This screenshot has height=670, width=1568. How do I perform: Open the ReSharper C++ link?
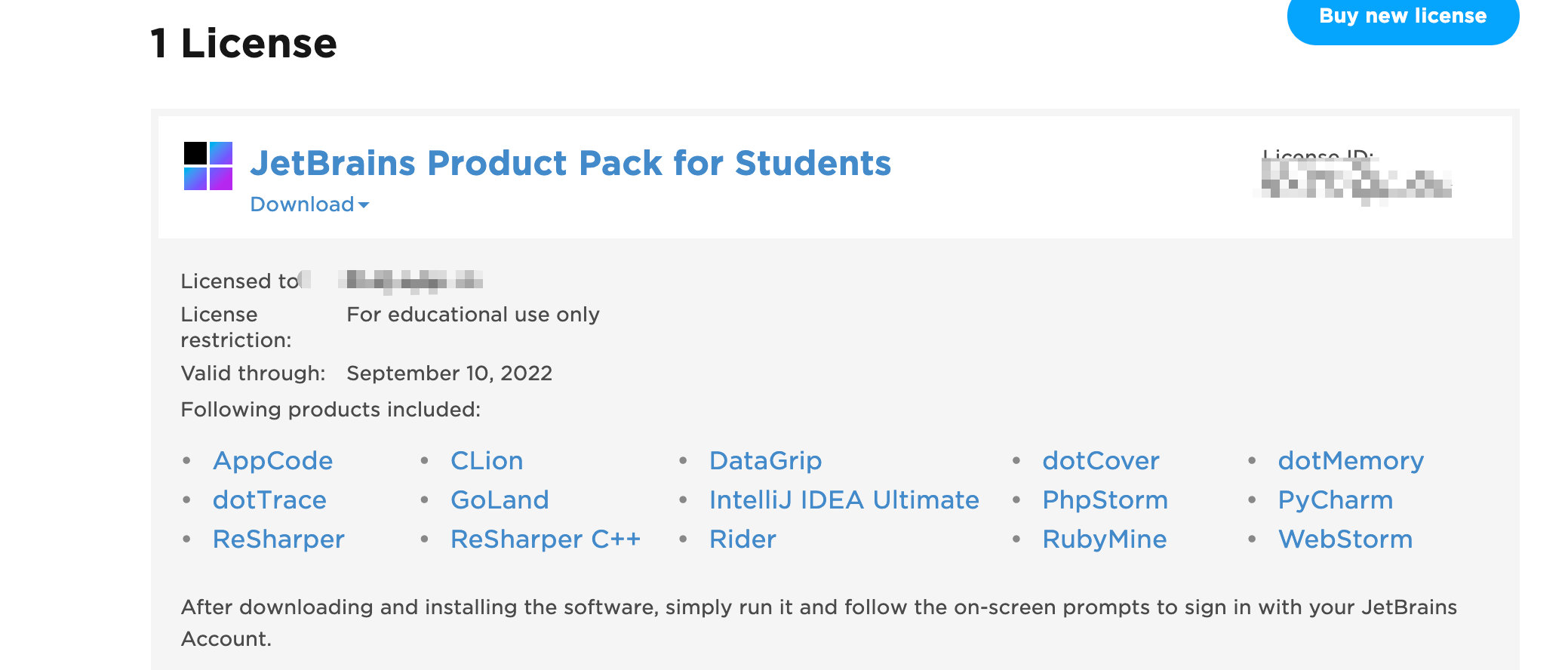tap(545, 539)
